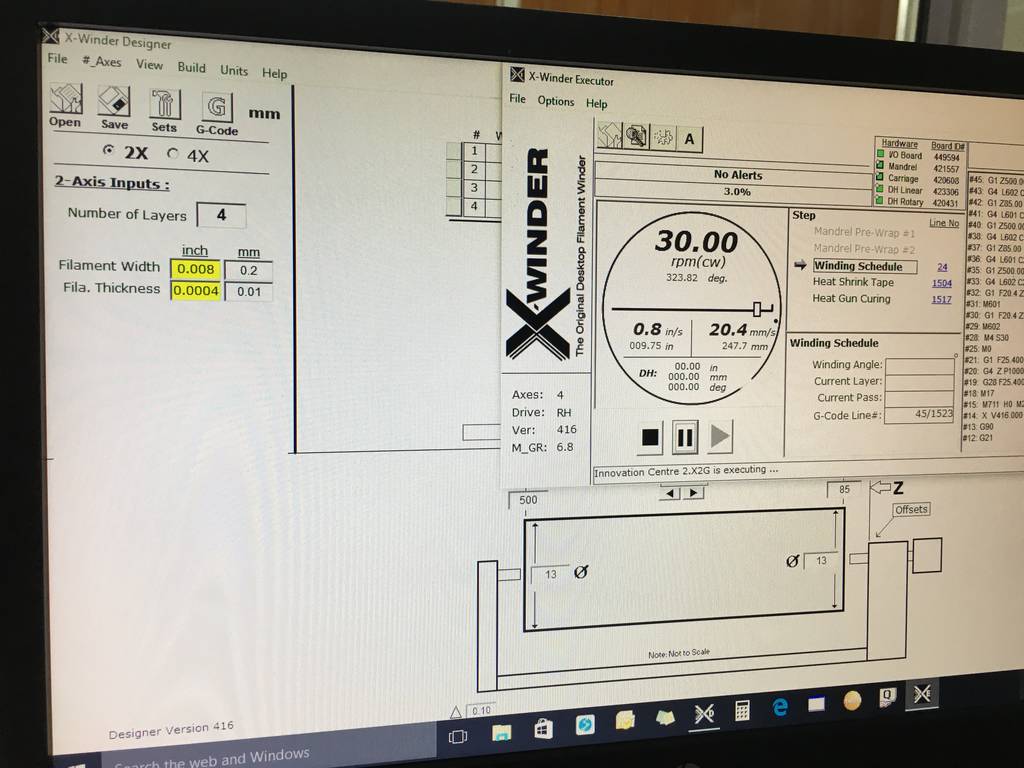Open File Explorer from taskbar
The height and width of the screenshot is (768, 1024).
[x=501, y=732]
